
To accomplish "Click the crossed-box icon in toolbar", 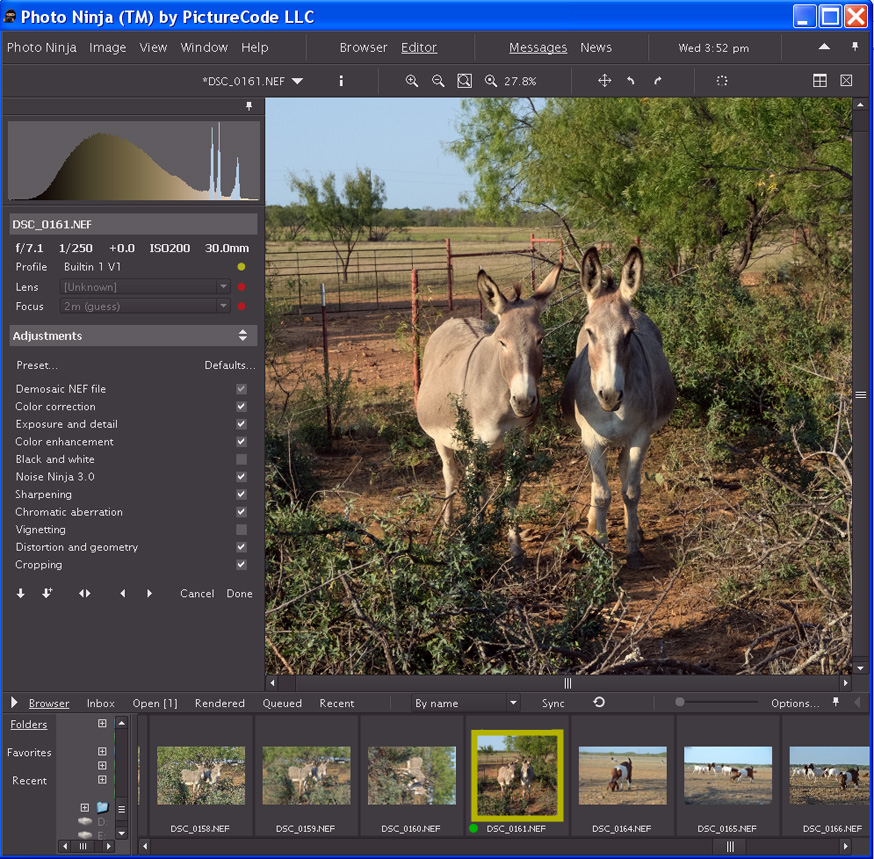I will pyautogui.click(x=846, y=81).
